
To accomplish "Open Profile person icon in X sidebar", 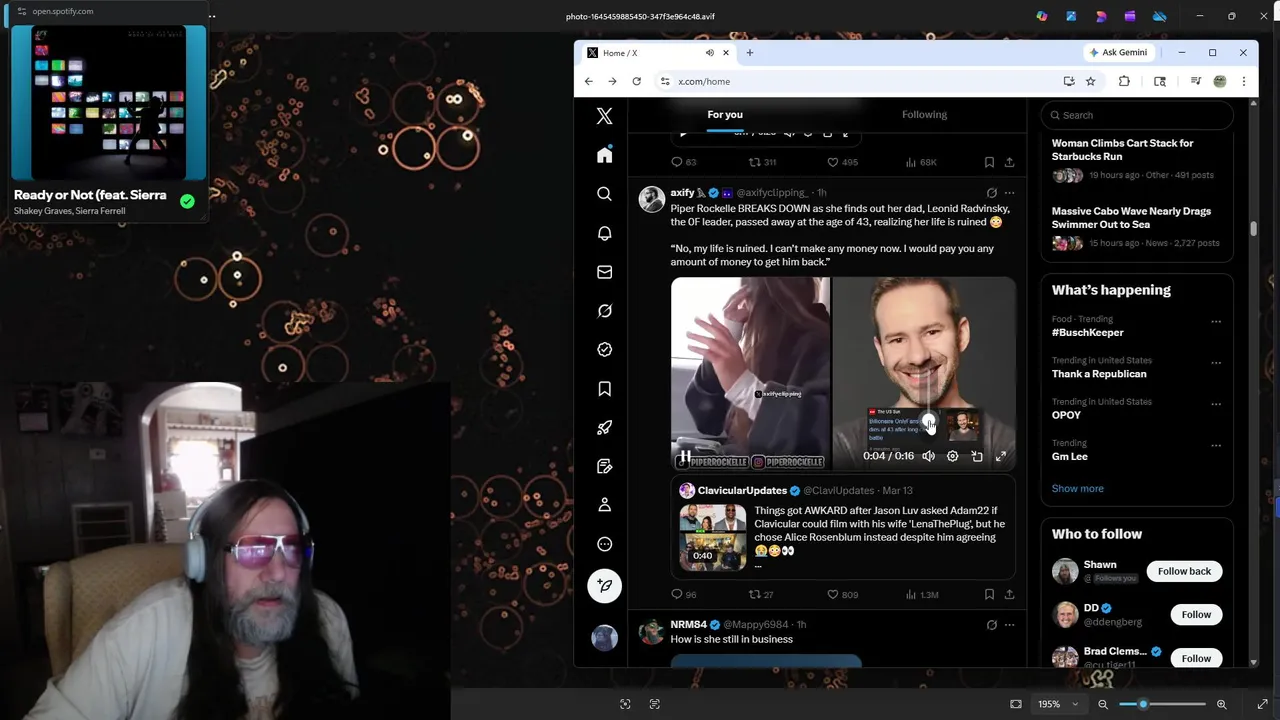I will [x=604, y=505].
